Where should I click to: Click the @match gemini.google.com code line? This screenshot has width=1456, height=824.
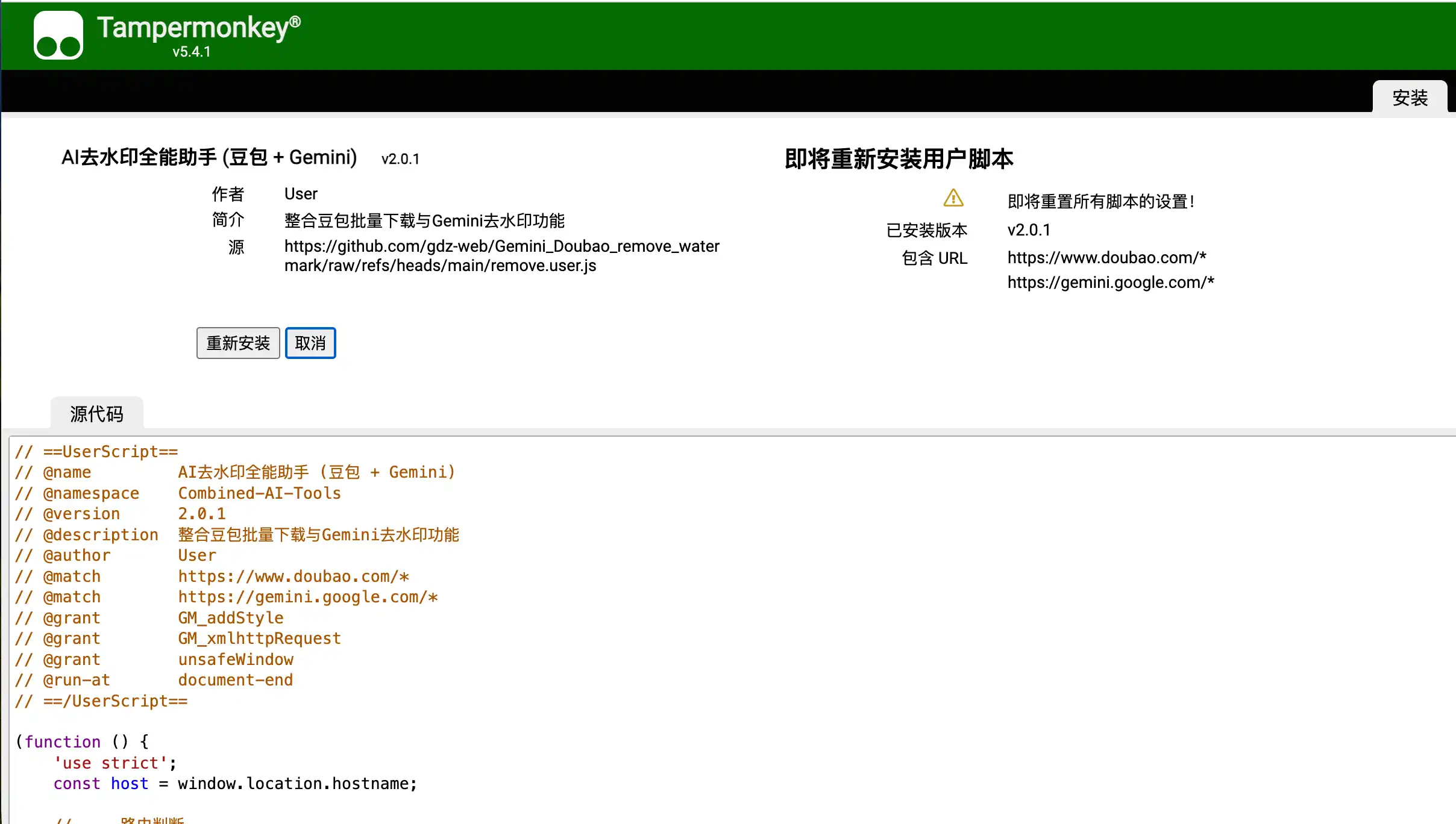click(227, 597)
